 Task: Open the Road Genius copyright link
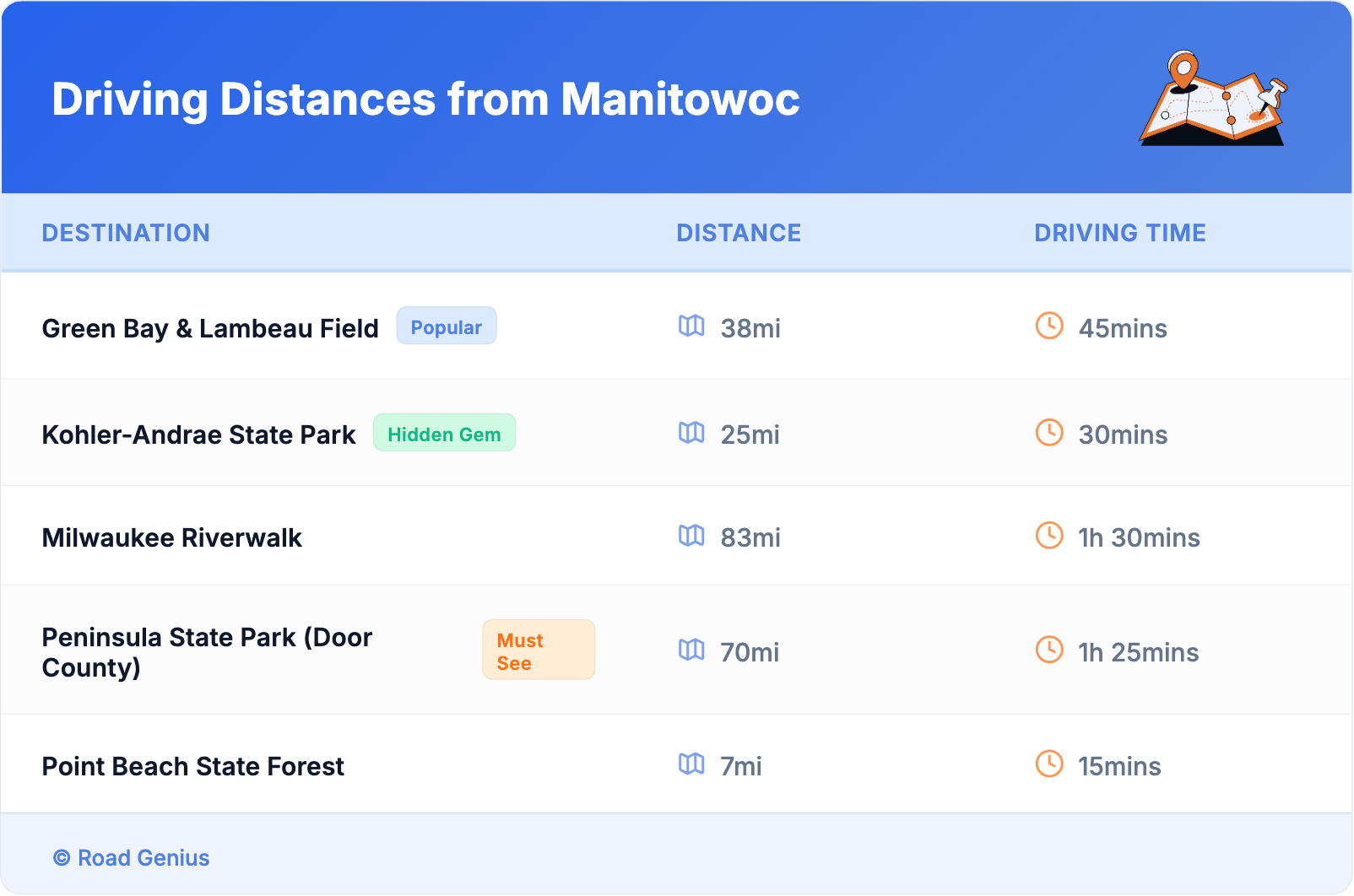coord(132,858)
